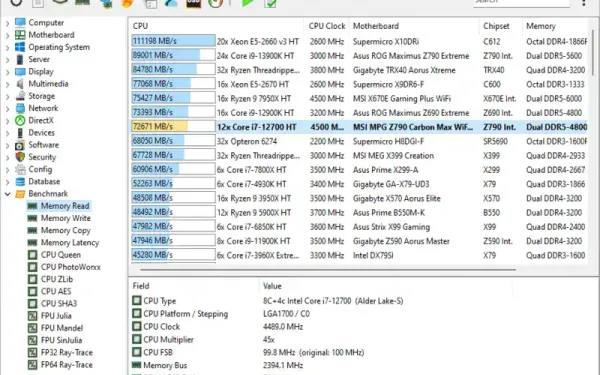Expand the Operating System tree node

click(7, 48)
